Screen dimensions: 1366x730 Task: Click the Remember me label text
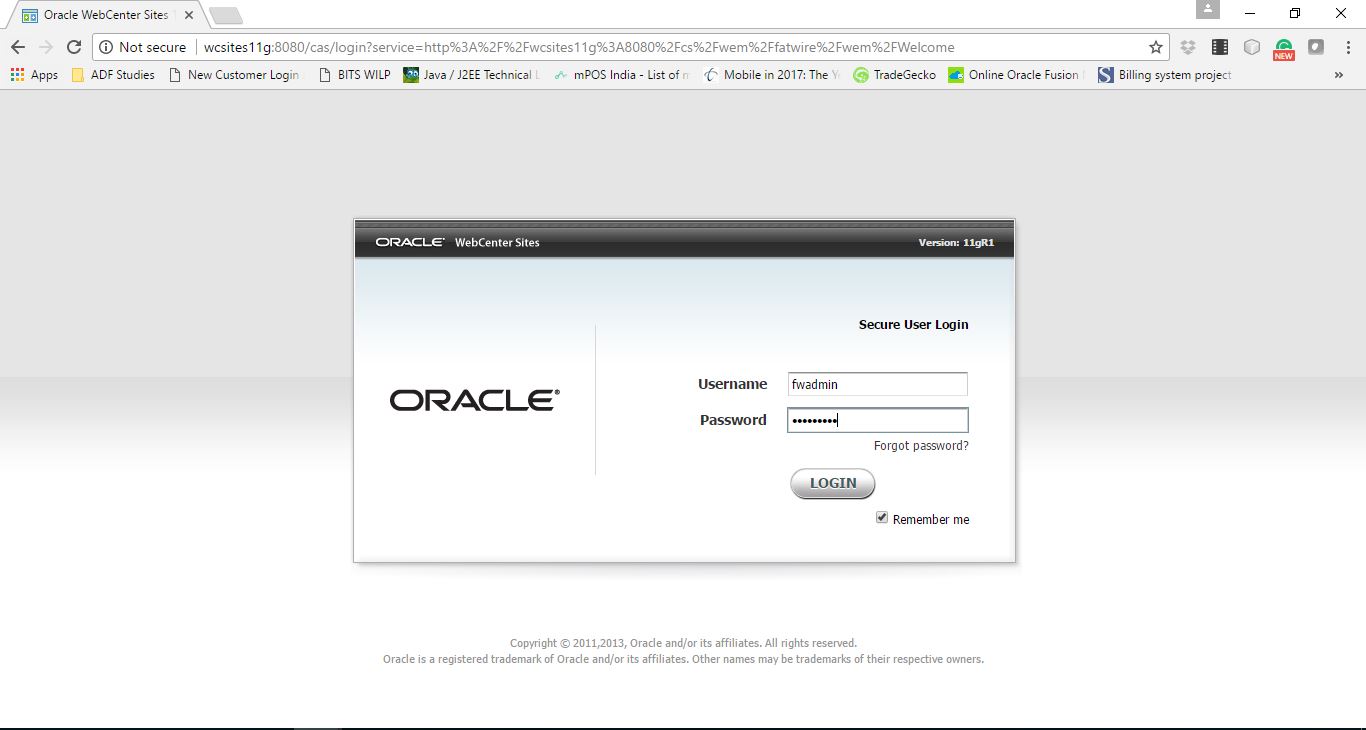(931, 519)
